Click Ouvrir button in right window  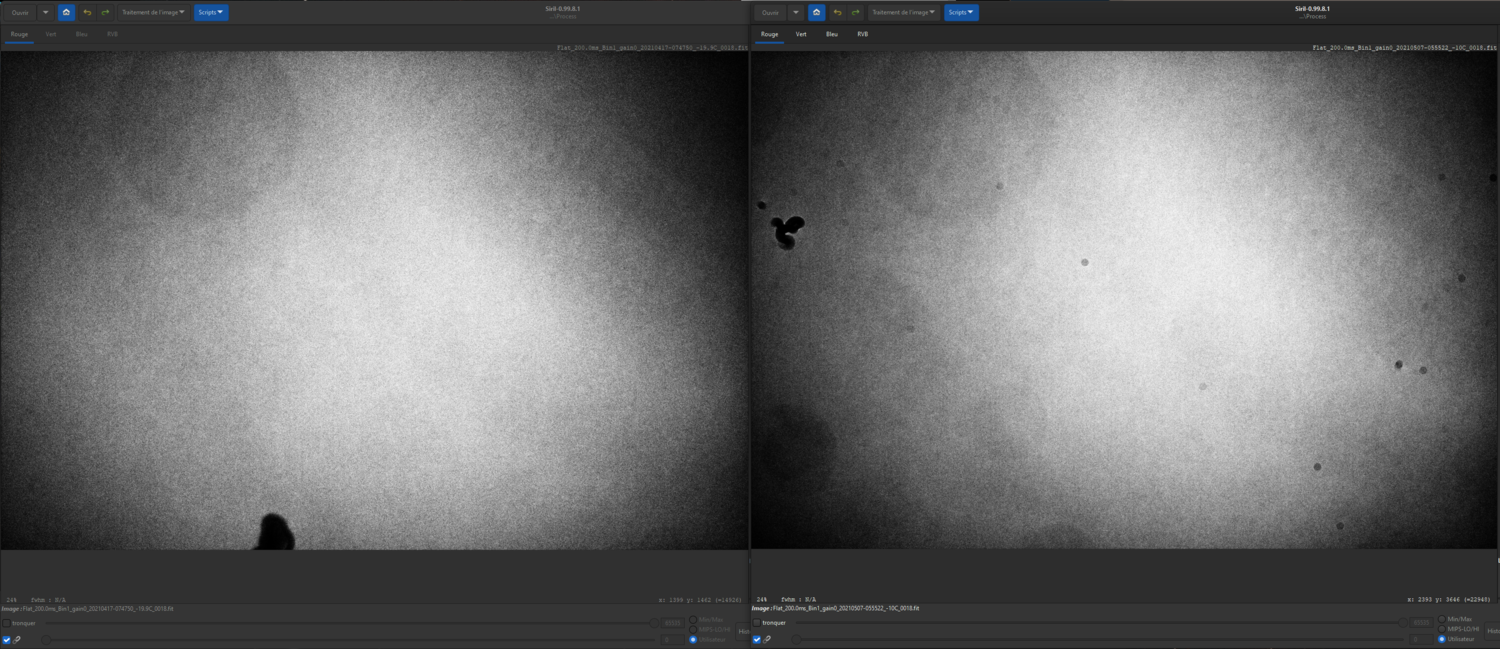tap(769, 13)
